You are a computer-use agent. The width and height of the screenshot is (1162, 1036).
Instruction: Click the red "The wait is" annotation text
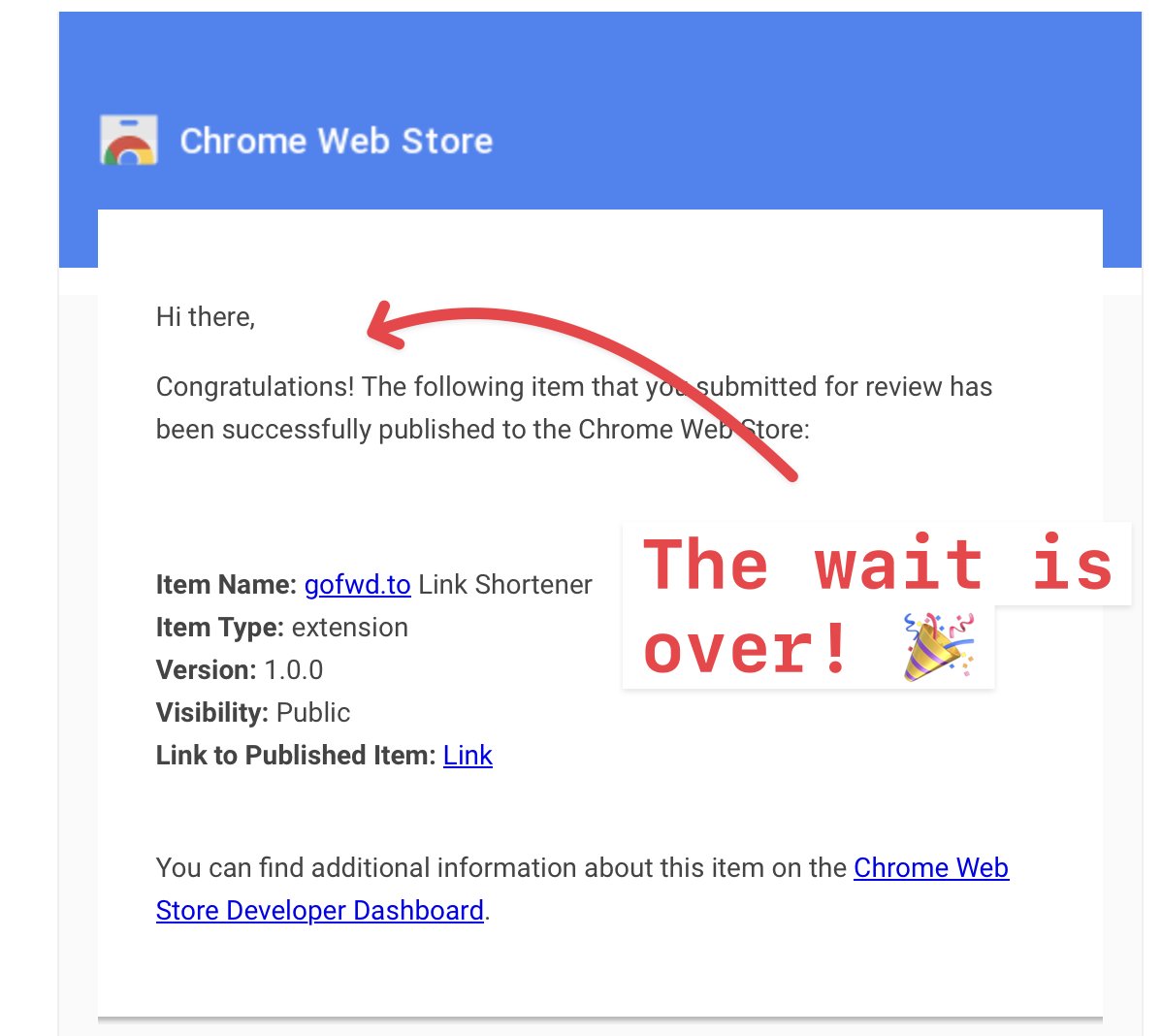tap(876, 565)
